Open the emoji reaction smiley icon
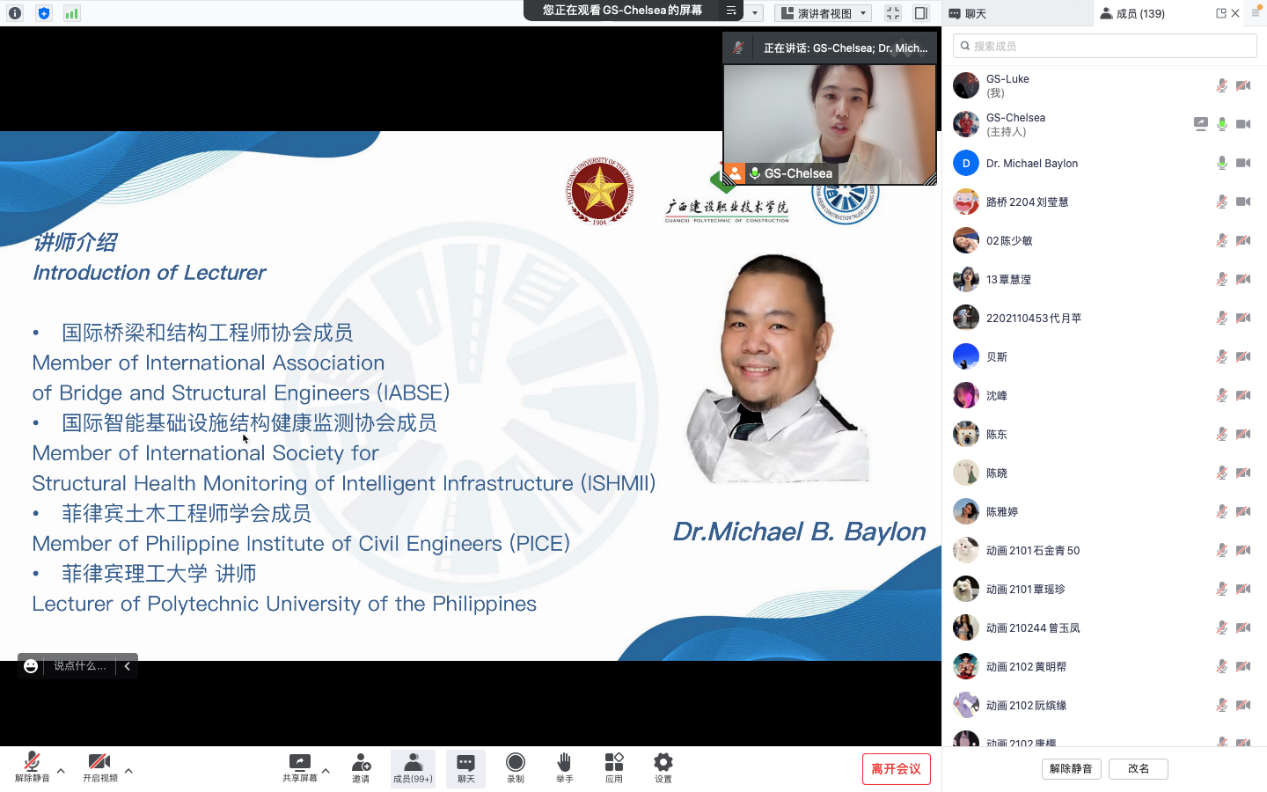The image size is (1267, 792). click(x=31, y=666)
